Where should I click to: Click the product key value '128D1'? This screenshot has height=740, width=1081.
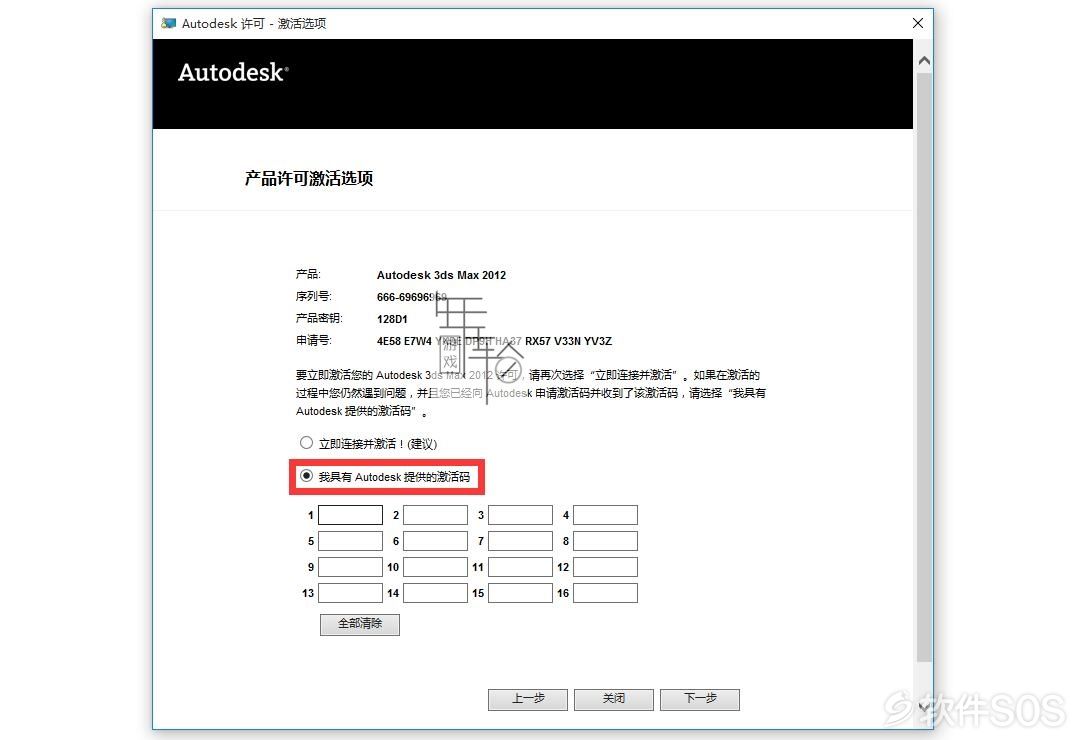[x=392, y=319]
